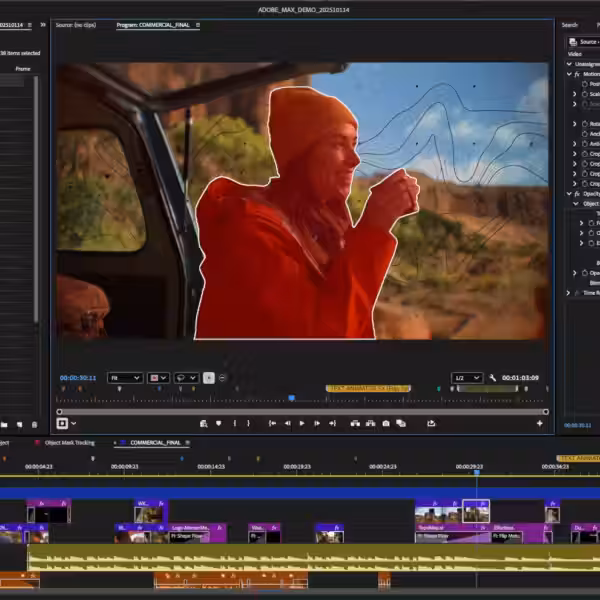Toggle Anchor Point stopwatch animation

coord(585,134)
